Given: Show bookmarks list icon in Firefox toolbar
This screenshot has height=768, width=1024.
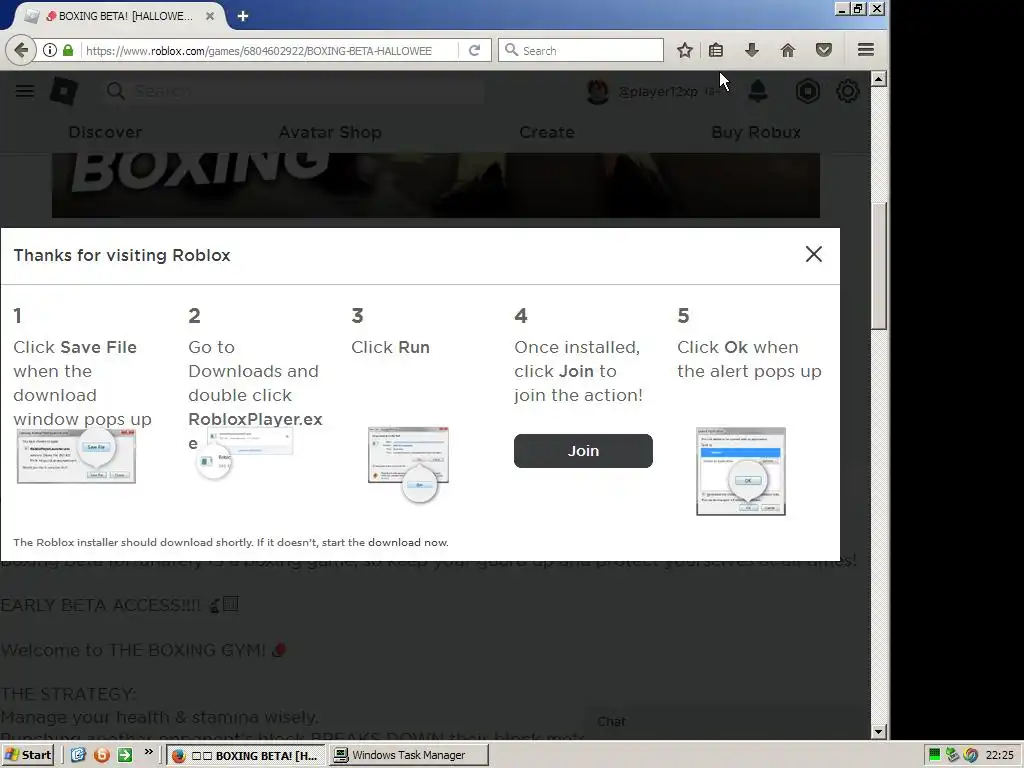Looking at the screenshot, I should coord(716,50).
